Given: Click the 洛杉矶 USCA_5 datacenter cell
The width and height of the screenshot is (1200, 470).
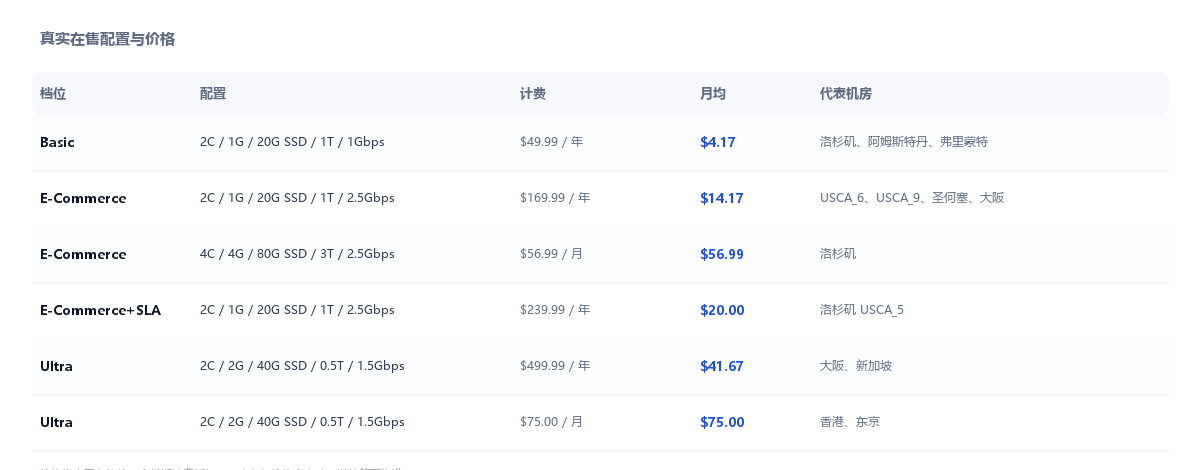Looking at the screenshot, I should coord(862,310).
